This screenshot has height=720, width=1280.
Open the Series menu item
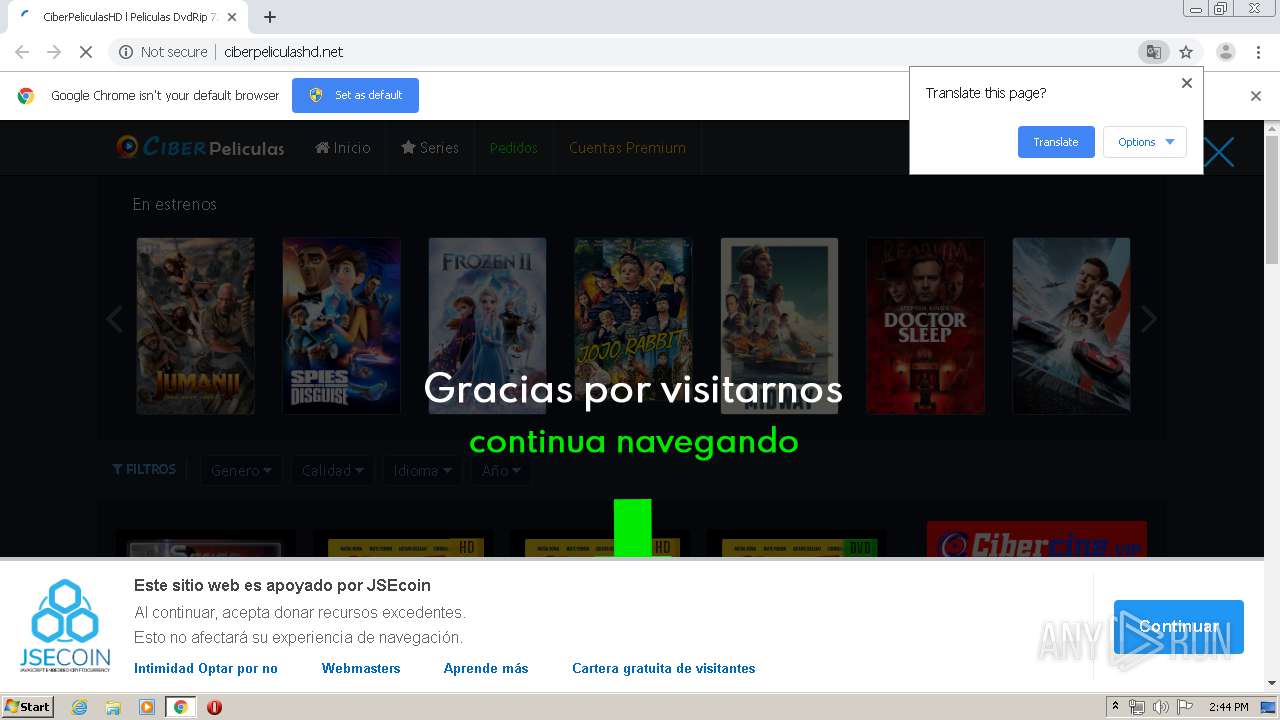430,148
